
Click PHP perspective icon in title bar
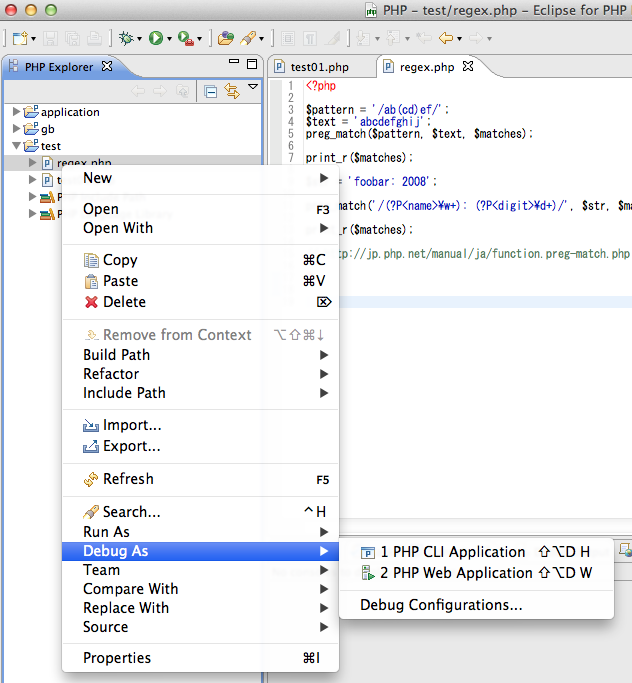[371, 10]
